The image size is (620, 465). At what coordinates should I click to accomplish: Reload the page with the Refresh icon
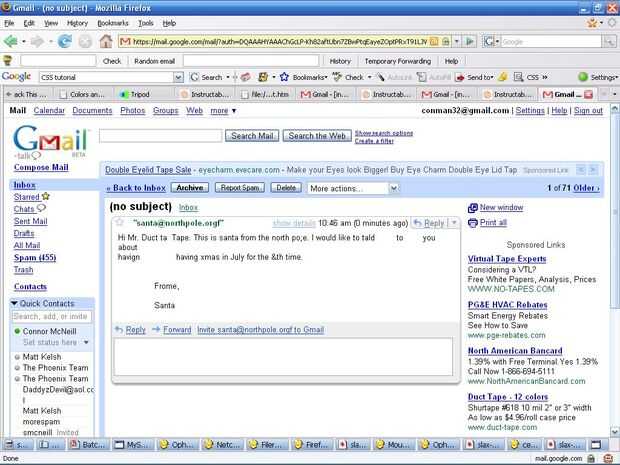(64, 41)
